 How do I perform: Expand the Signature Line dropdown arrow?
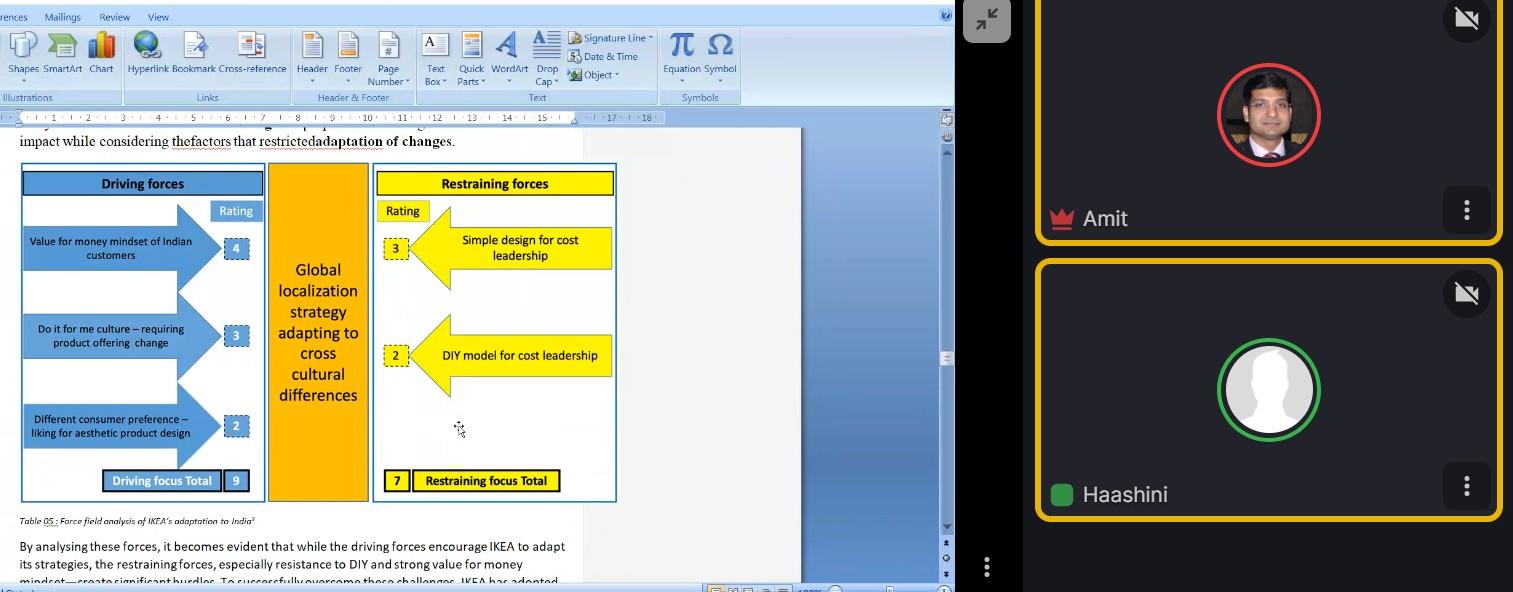(x=650, y=38)
